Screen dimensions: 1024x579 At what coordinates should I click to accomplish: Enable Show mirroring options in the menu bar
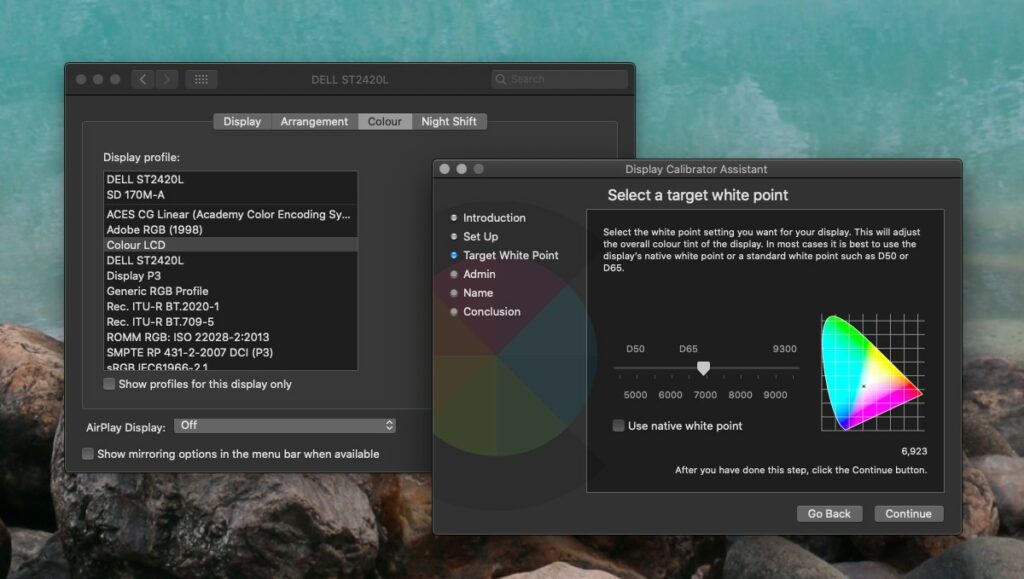[x=88, y=453]
